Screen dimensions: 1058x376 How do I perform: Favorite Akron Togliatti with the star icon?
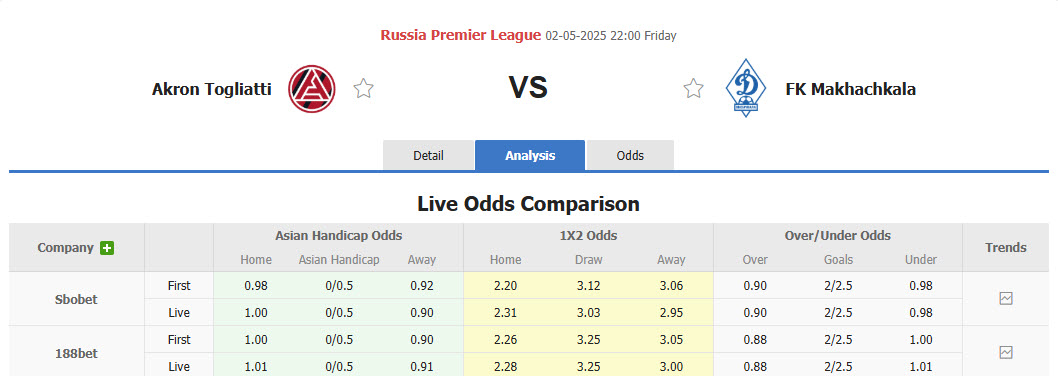(x=364, y=88)
